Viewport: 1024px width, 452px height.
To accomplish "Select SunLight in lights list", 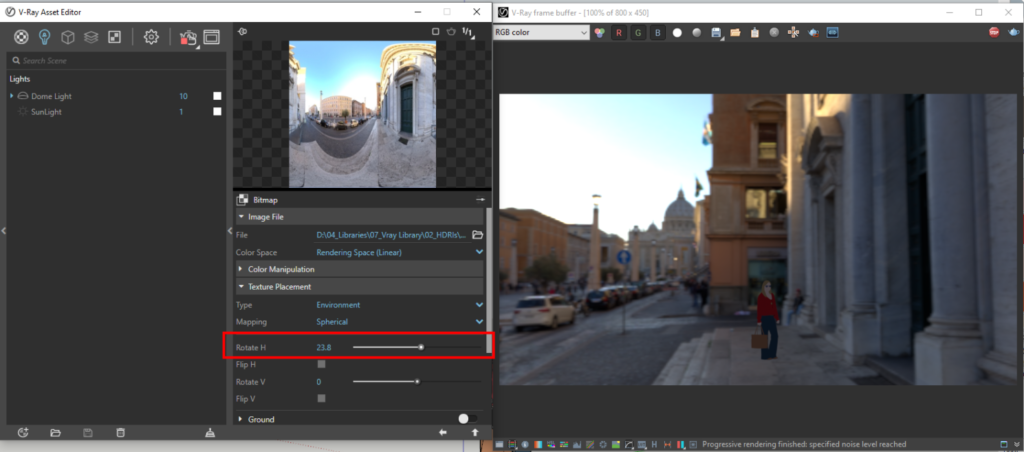I will tap(46, 112).
